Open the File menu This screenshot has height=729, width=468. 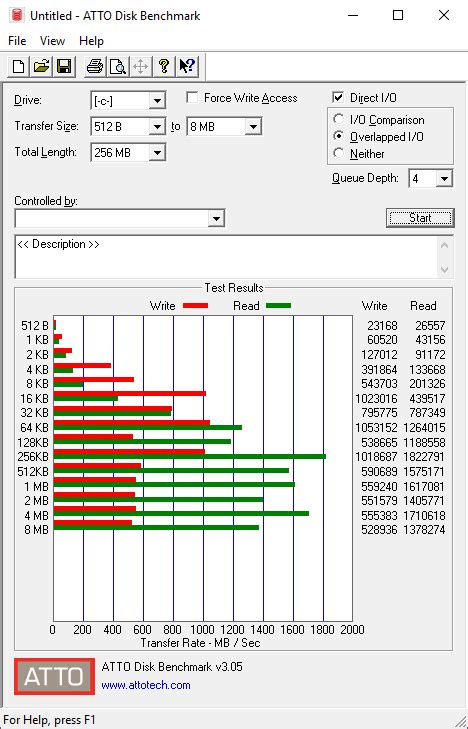pos(17,41)
